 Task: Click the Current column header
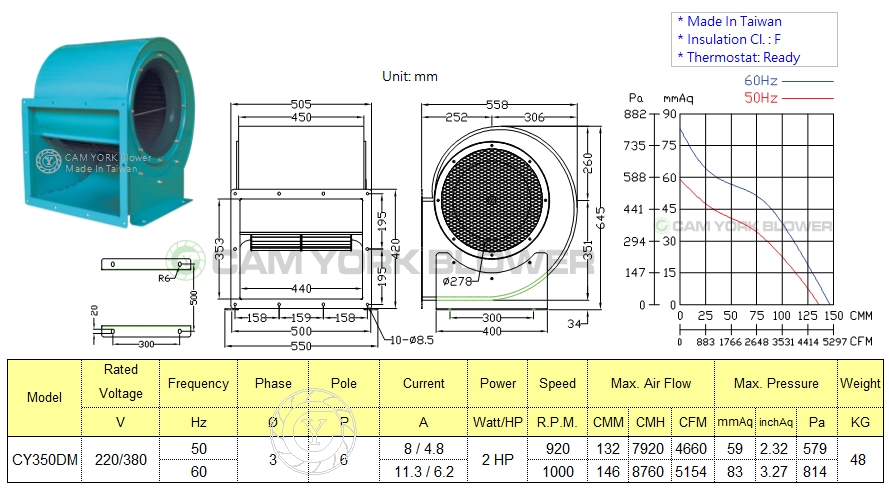pos(424,383)
